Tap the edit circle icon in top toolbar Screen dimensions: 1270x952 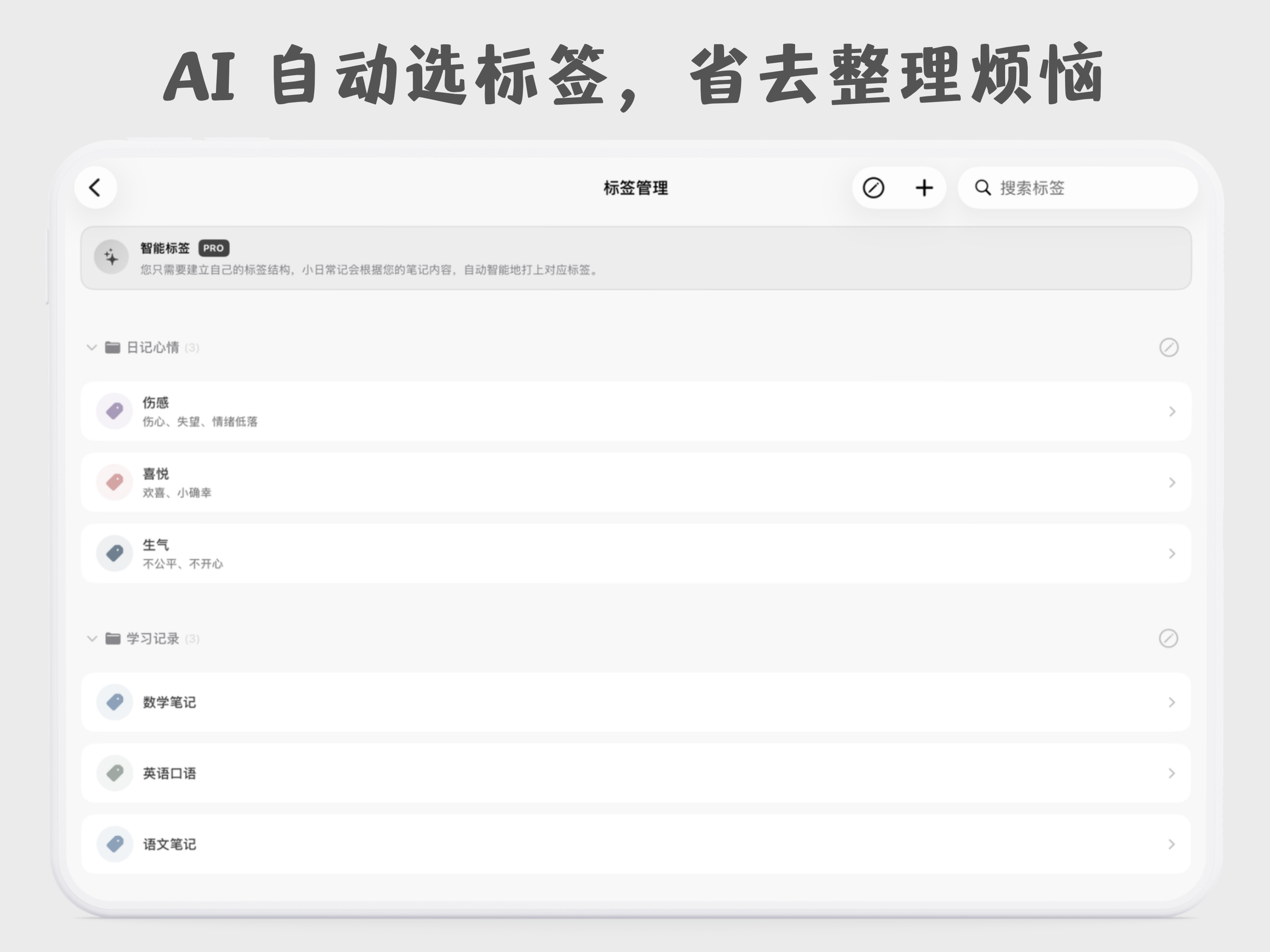[x=873, y=188]
